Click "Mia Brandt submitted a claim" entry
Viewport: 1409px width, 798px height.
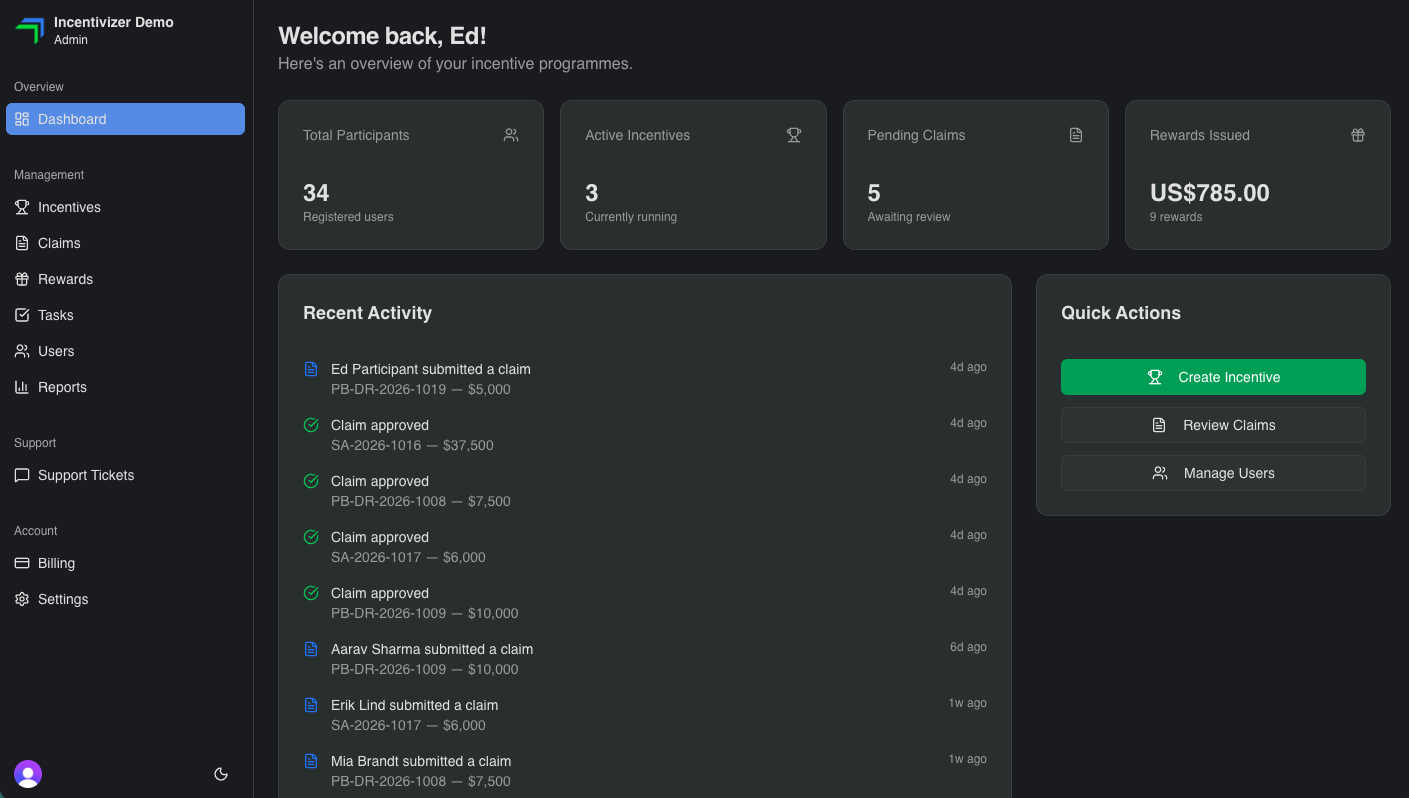tap(421, 761)
